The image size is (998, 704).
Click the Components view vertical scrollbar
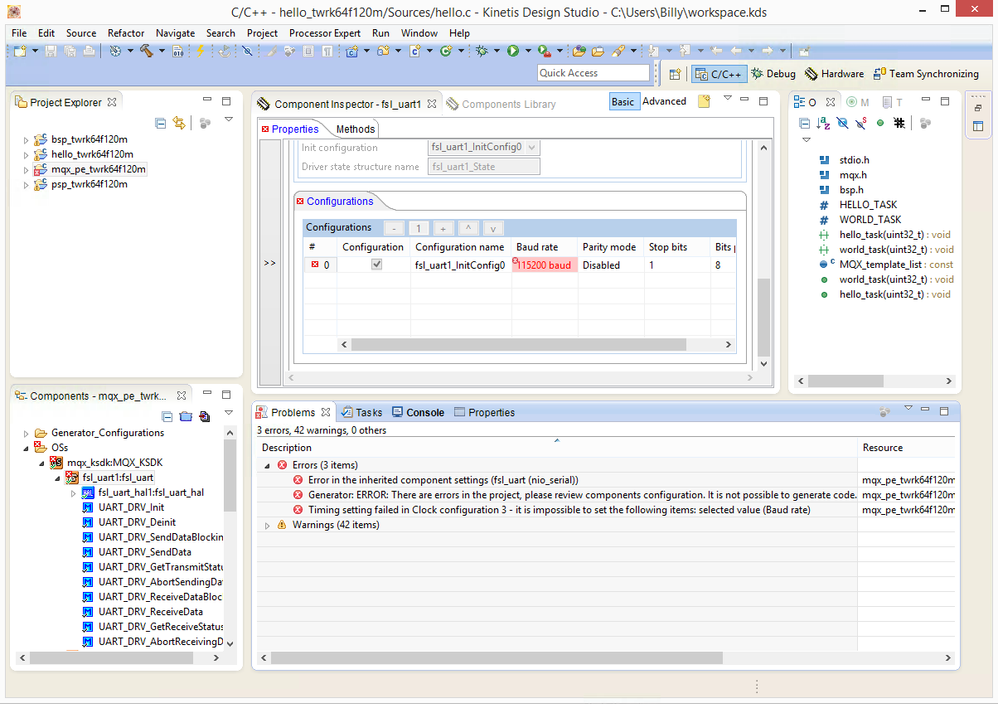230,475
